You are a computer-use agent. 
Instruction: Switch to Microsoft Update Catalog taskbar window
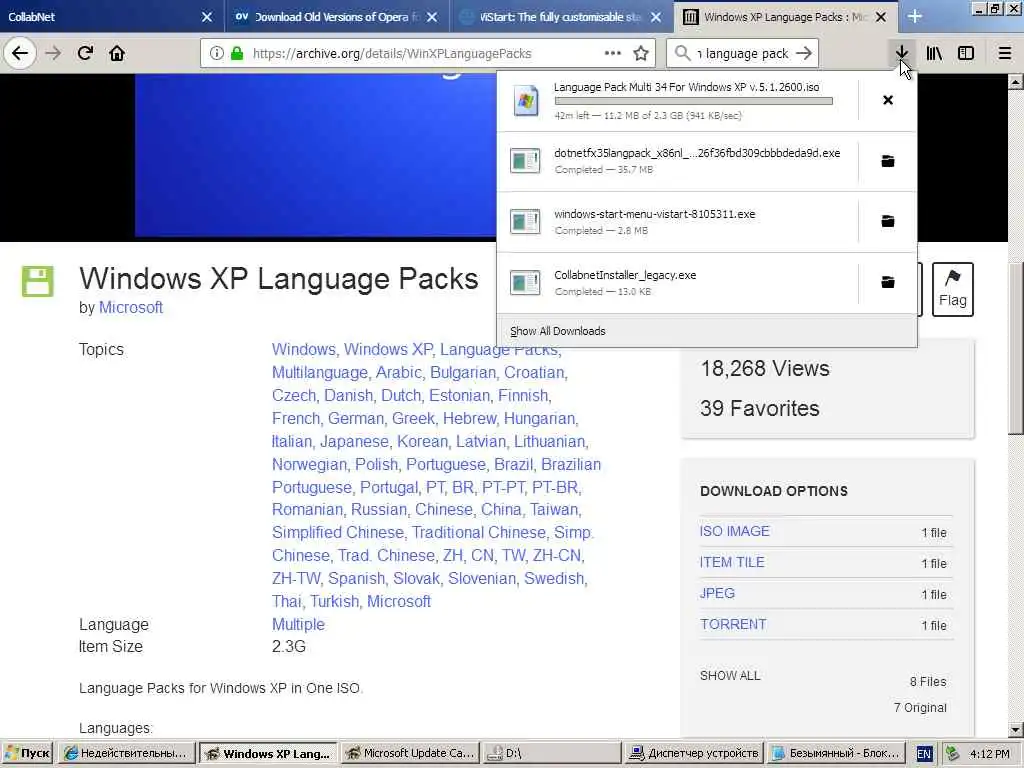point(411,753)
